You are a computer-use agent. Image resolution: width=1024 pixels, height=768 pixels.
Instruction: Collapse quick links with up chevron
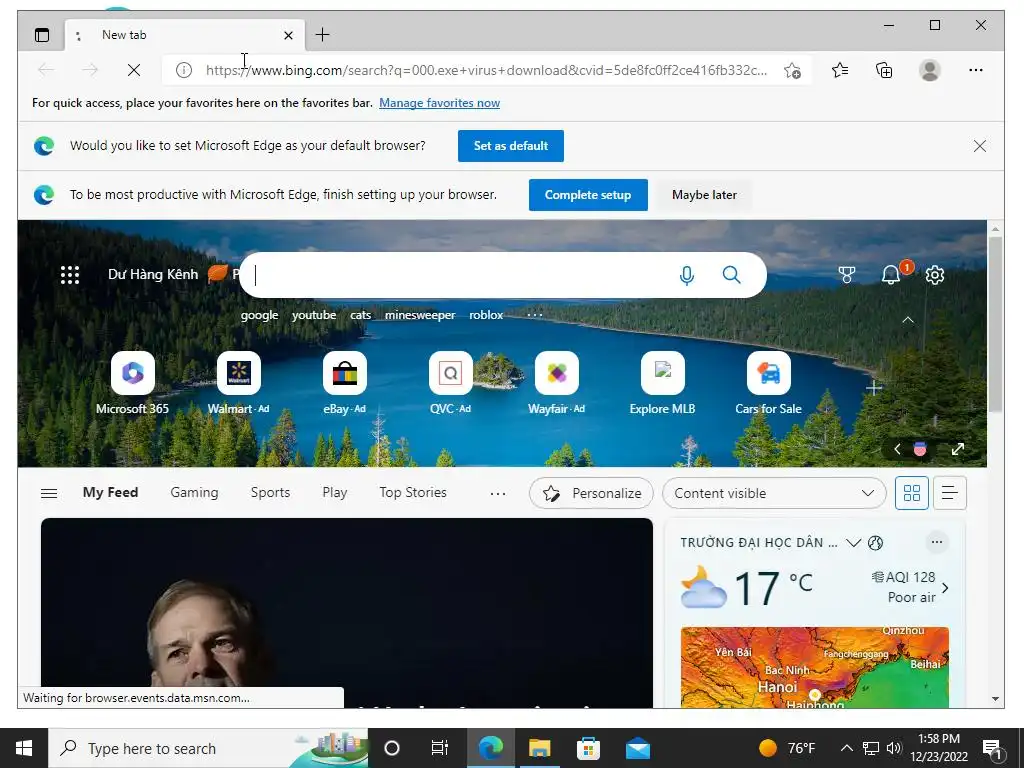pyautogui.click(x=908, y=320)
